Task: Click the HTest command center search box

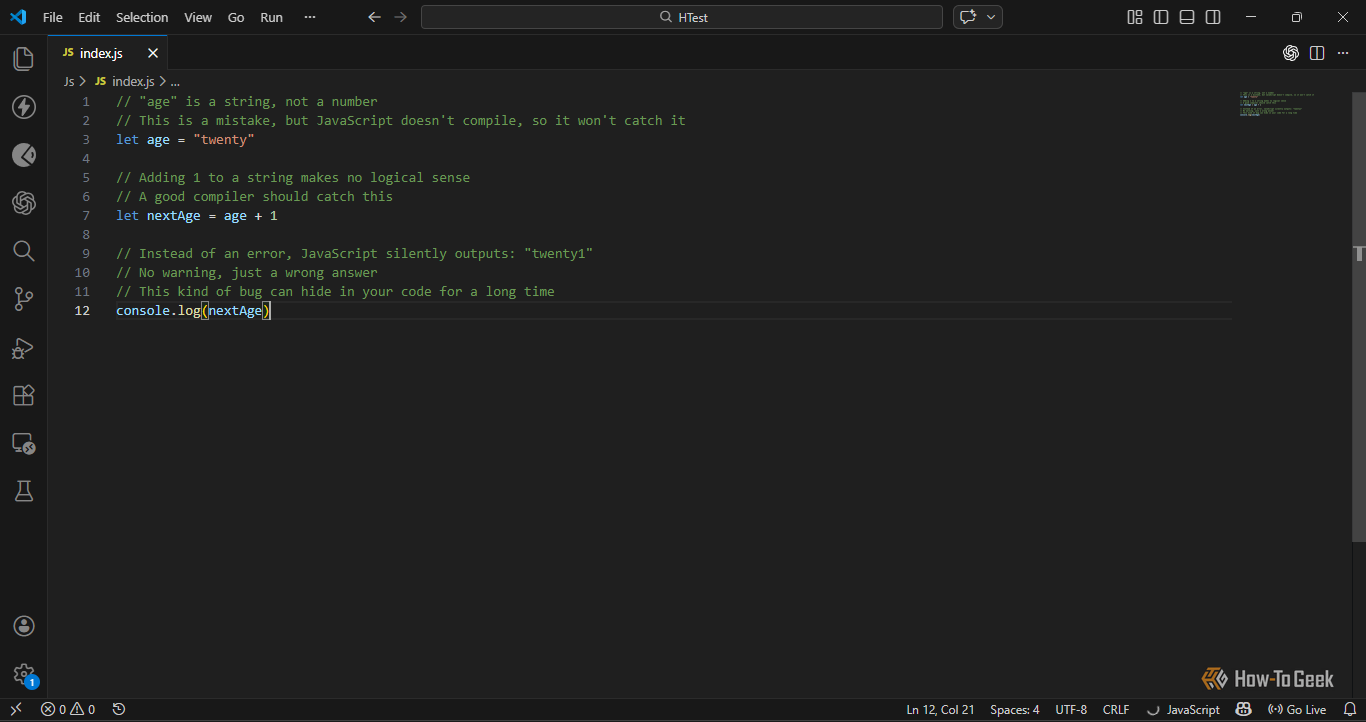Action: pos(682,17)
